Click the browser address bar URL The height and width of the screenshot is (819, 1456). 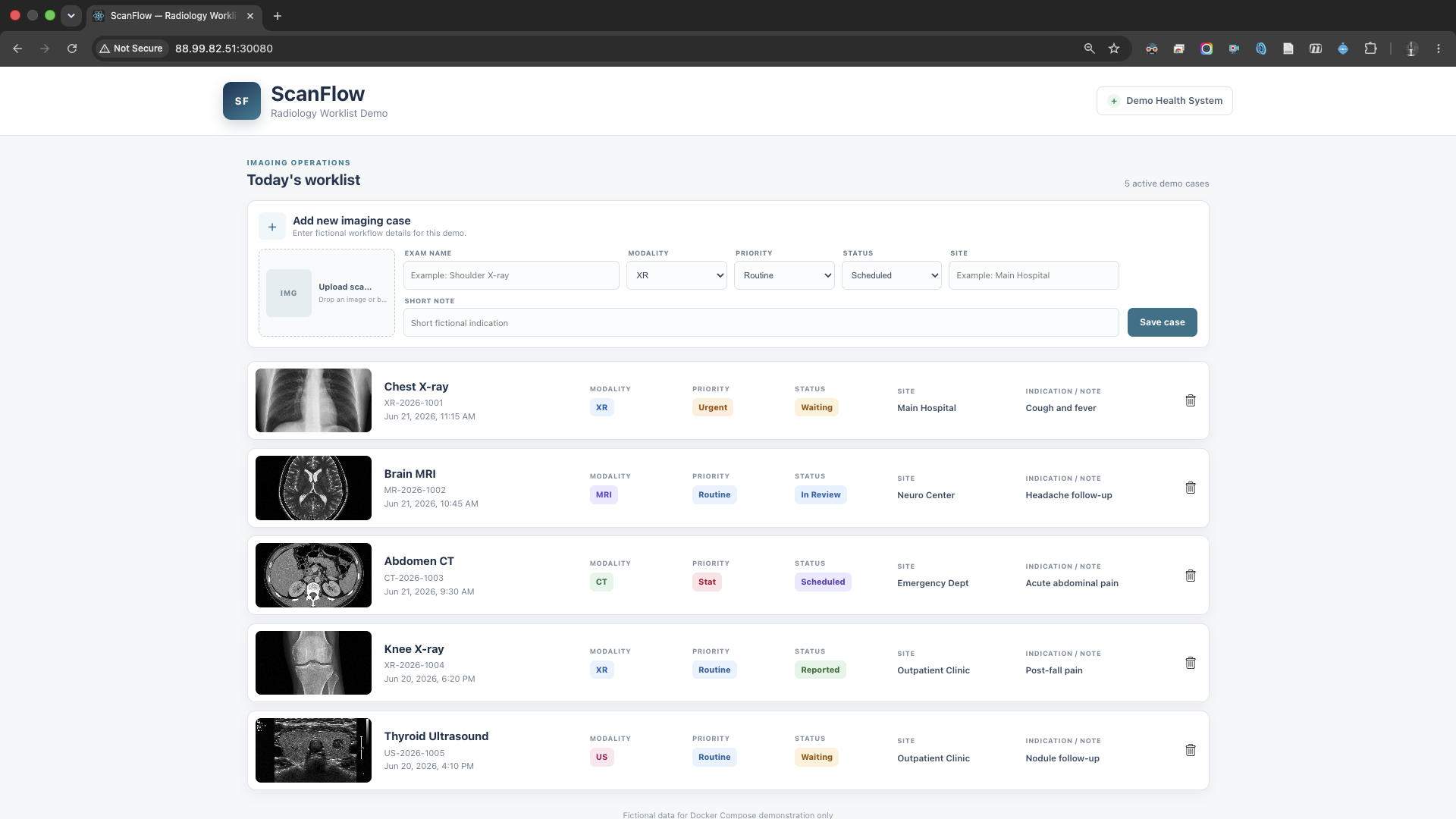pos(224,49)
